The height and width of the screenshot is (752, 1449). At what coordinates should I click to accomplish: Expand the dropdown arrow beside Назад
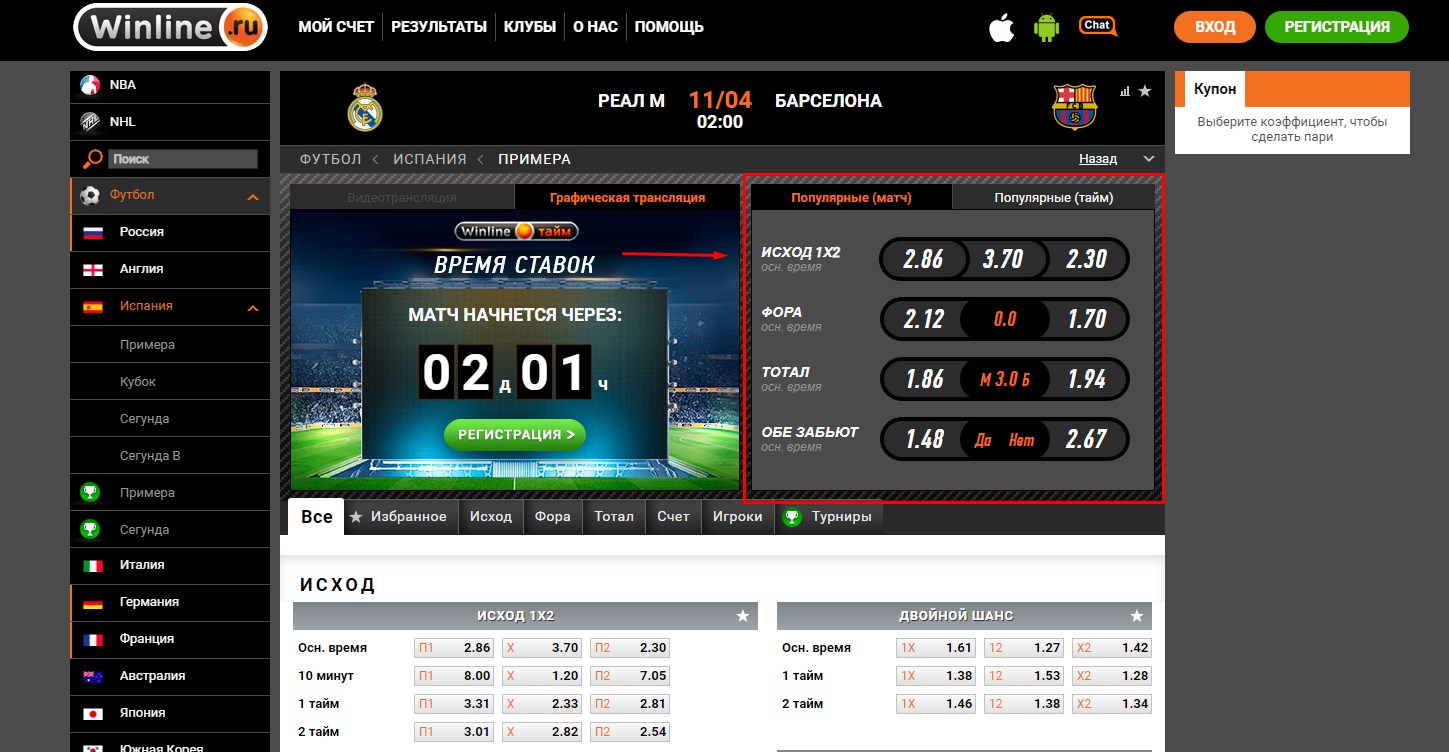point(1148,159)
